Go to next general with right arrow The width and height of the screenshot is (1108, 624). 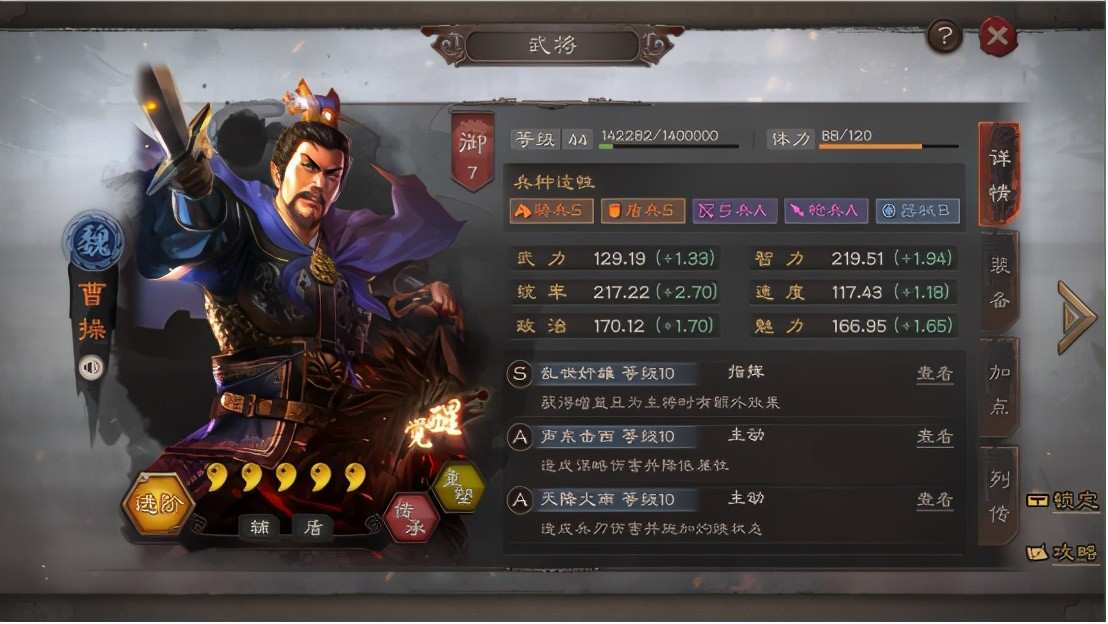1076,317
